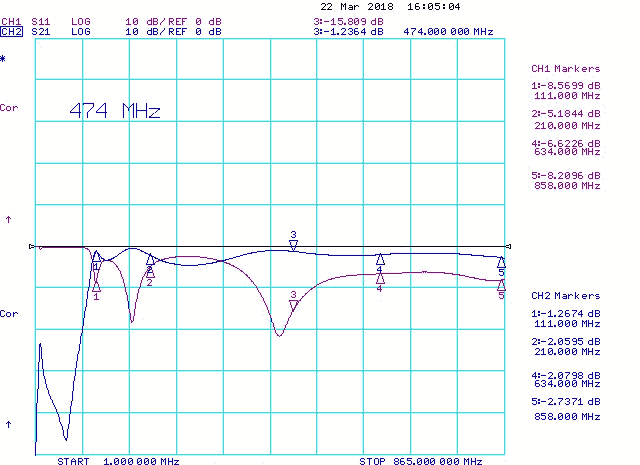640x465 pixels.
Task: Click '634.000 MHz' under CH1 Markers
Action: [567, 152]
